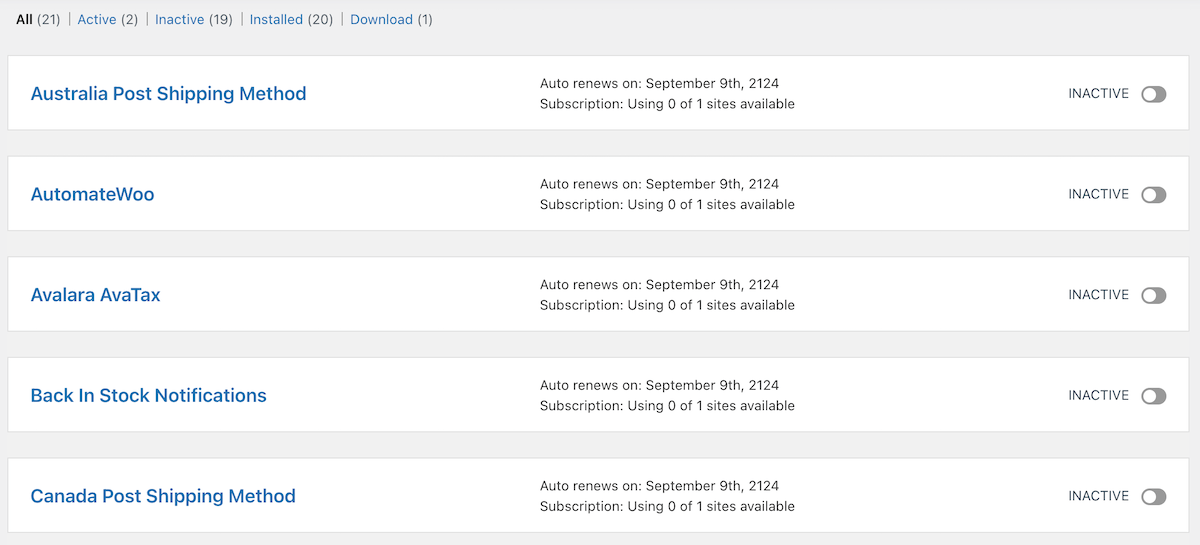Show Inactive (19) subscriptions
The height and width of the screenshot is (545, 1200).
(x=195, y=19)
